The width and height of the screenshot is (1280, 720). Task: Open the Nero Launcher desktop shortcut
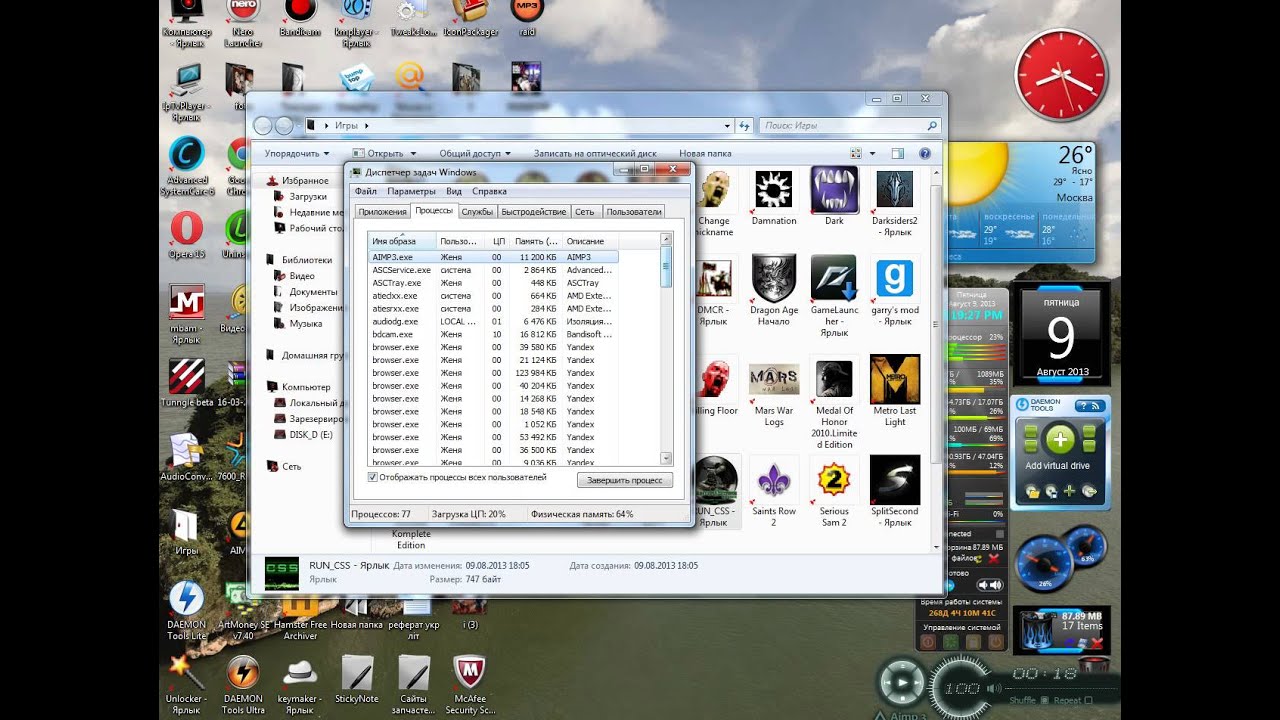[x=242, y=24]
